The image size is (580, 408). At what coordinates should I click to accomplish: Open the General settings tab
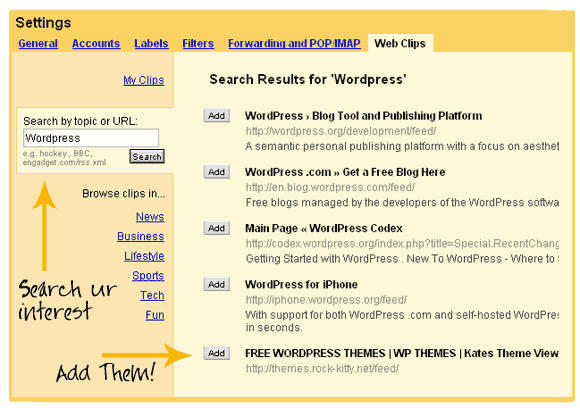(38, 44)
